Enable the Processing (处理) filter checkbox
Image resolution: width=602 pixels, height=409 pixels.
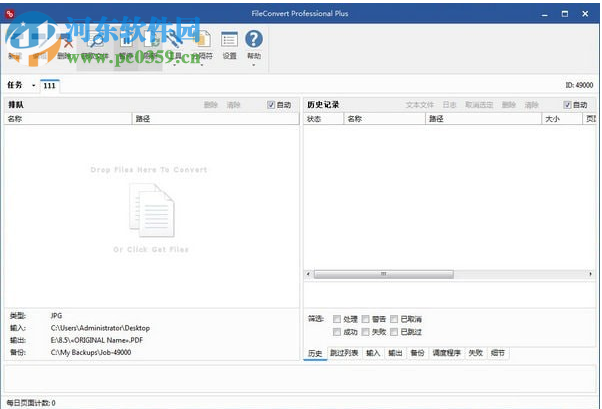[337, 319]
